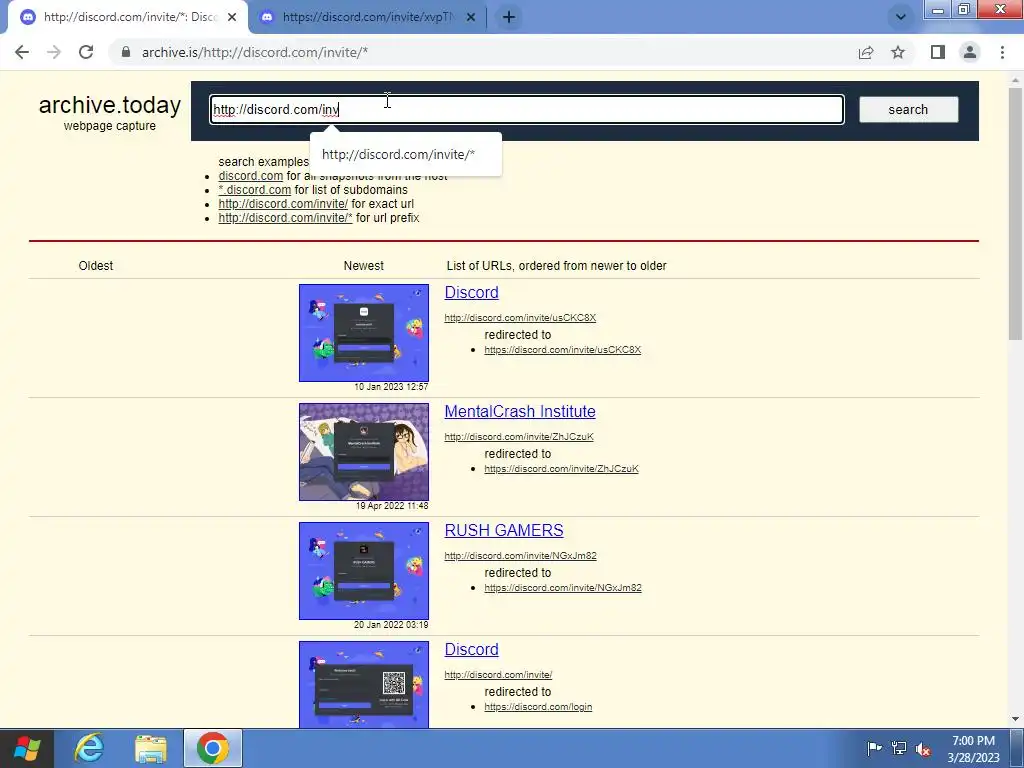Click the scrollbar up arrow
Image resolution: width=1024 pixels, height=768 pixels.
pyautogui.click(x=1015, y=80)
